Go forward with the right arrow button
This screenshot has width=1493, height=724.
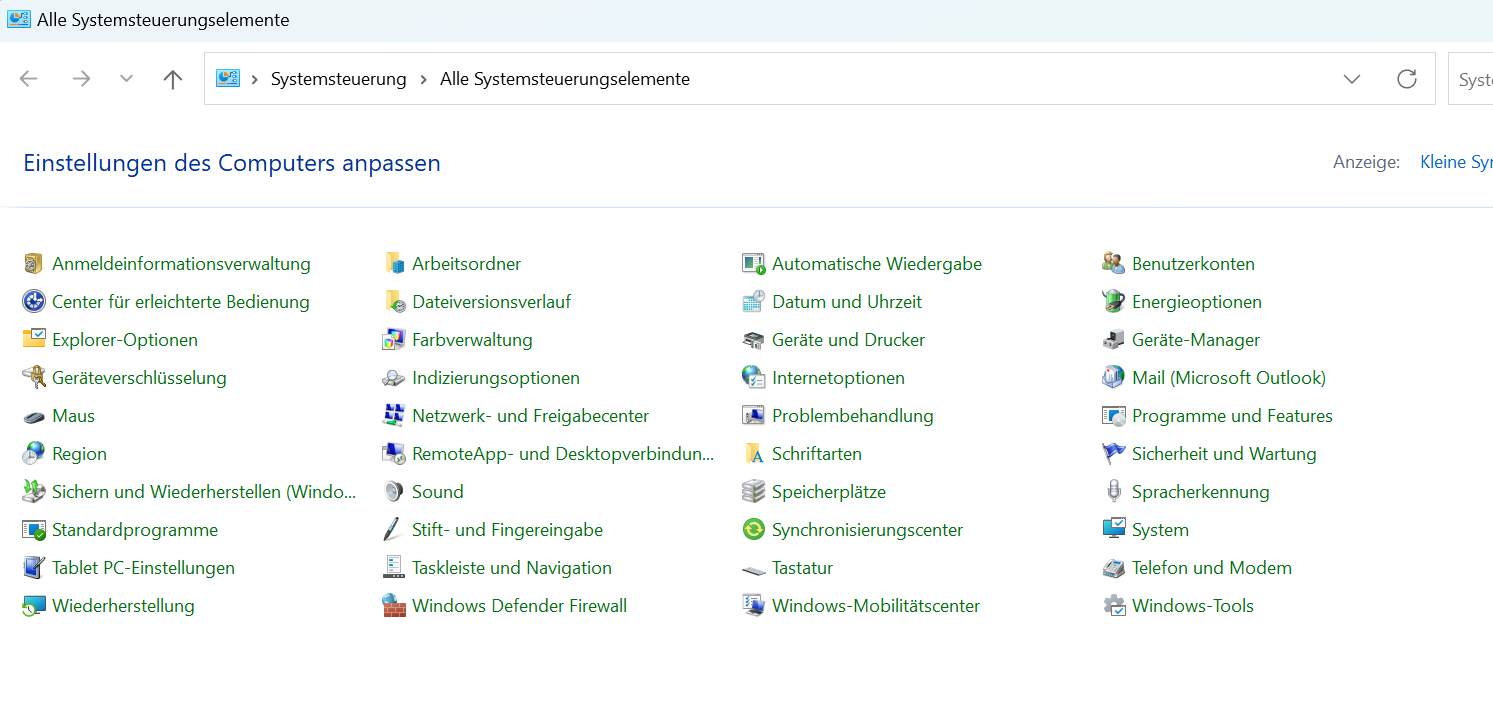pos(81,79)
